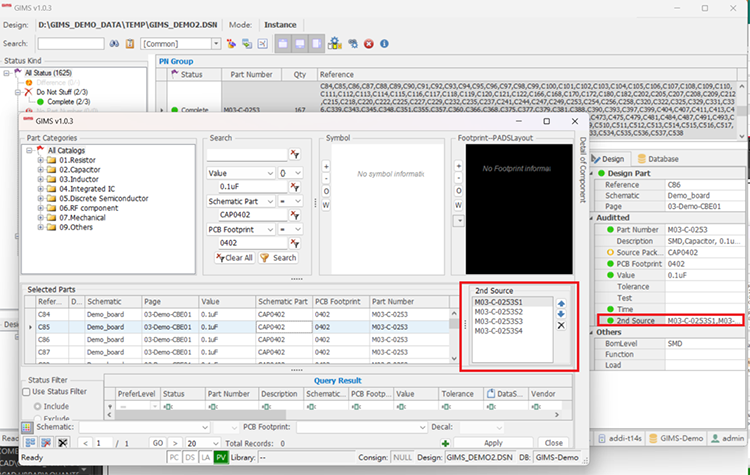Move 2nd Source item down with blue arrow
Image resolution: width=750 pixels, height=475 pixels.
tap(561, 314)
